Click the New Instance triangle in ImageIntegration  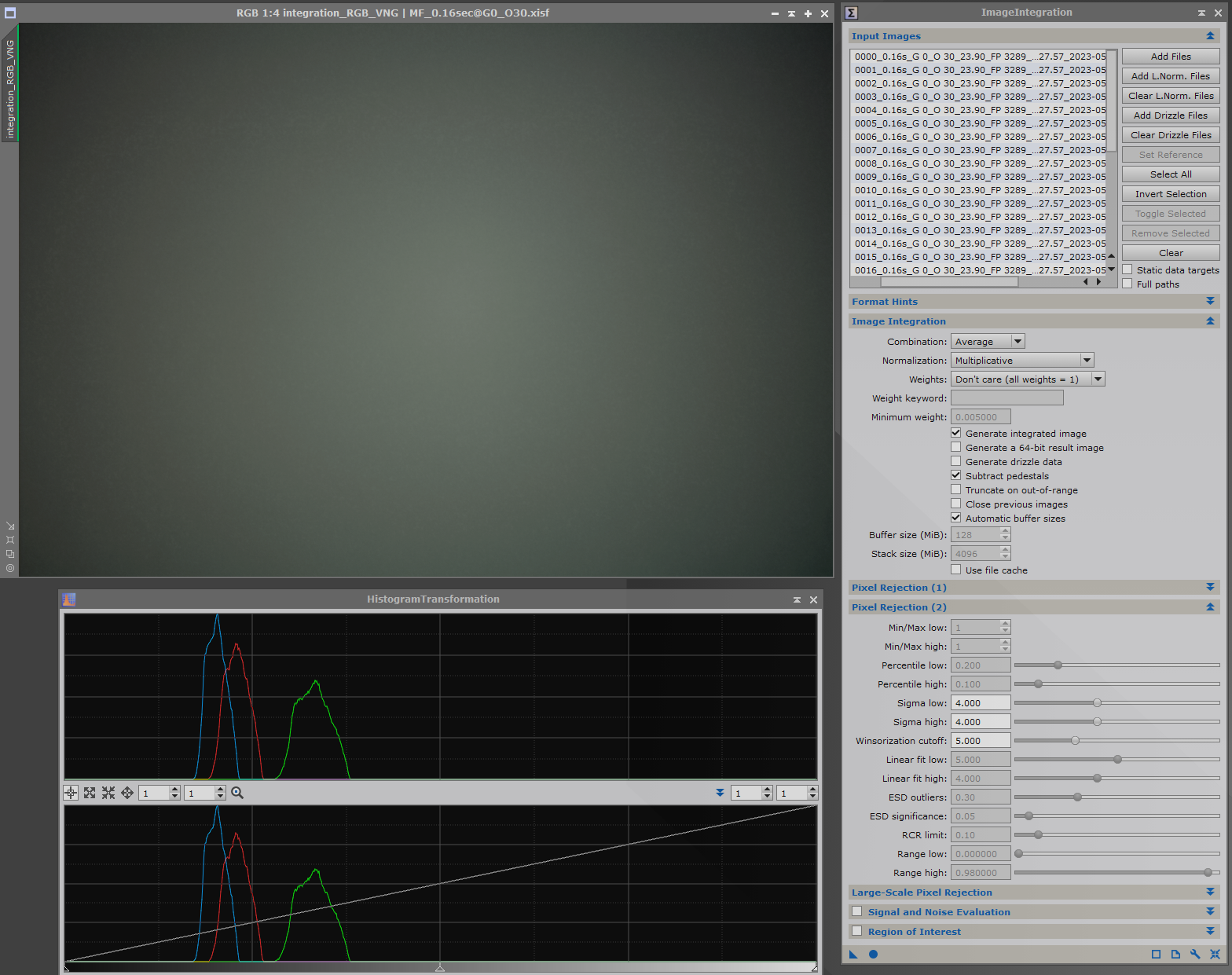(x=853, y=955)
